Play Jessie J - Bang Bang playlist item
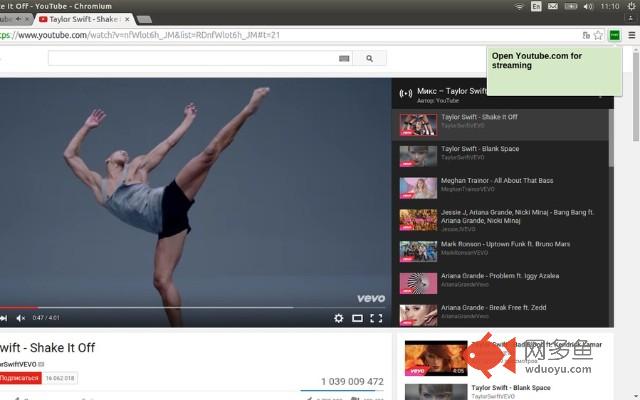 tap(500, 220)
